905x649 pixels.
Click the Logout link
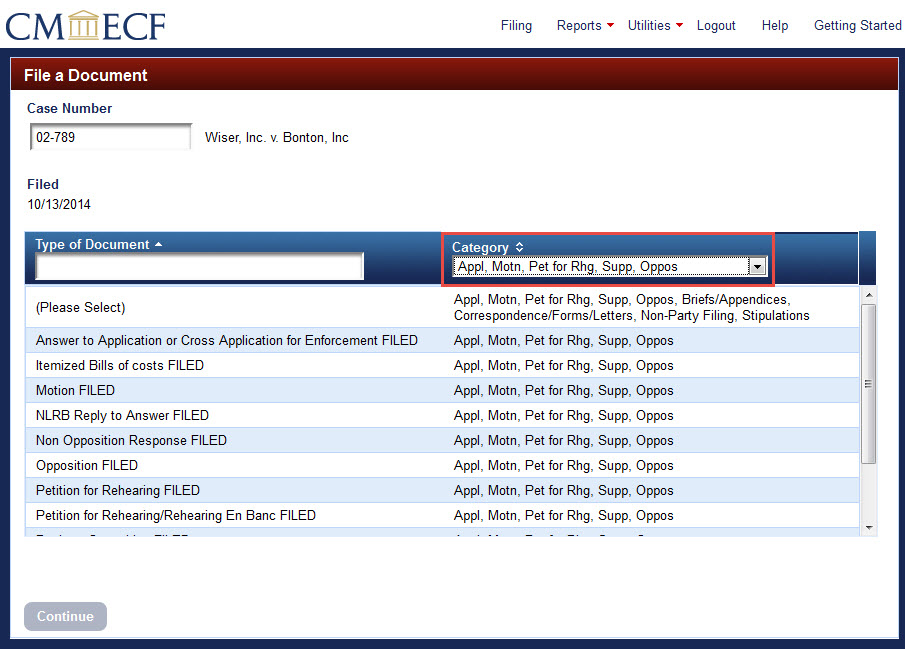tap(716, 25)
